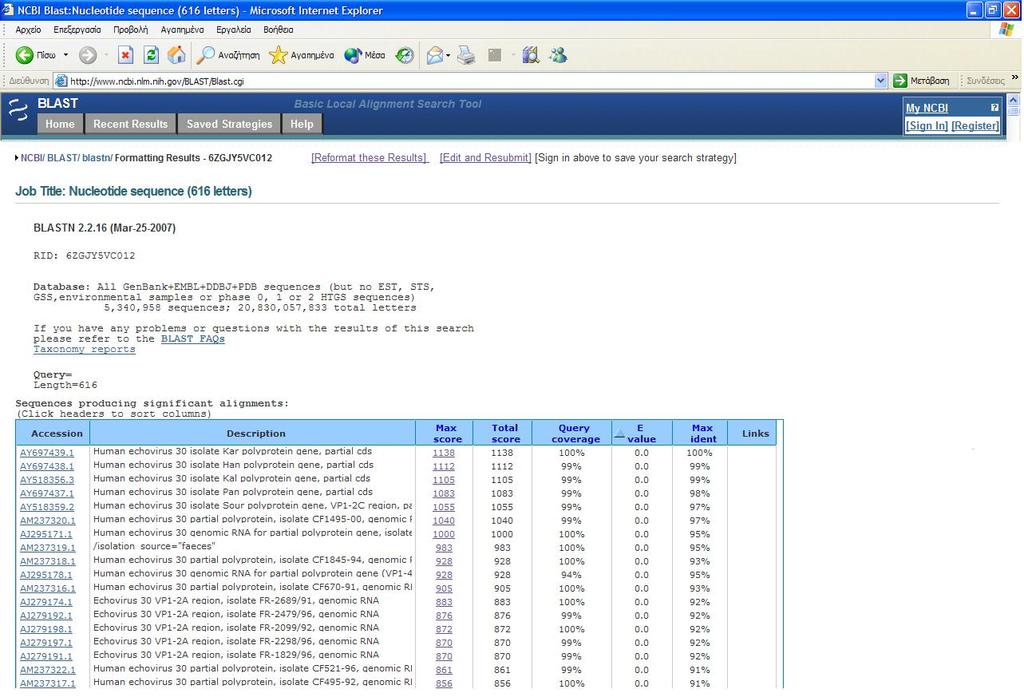The width and height of the screenshot is (1024, 697).
Task: Click max score 1055 link
Action: tap(443, 507)
